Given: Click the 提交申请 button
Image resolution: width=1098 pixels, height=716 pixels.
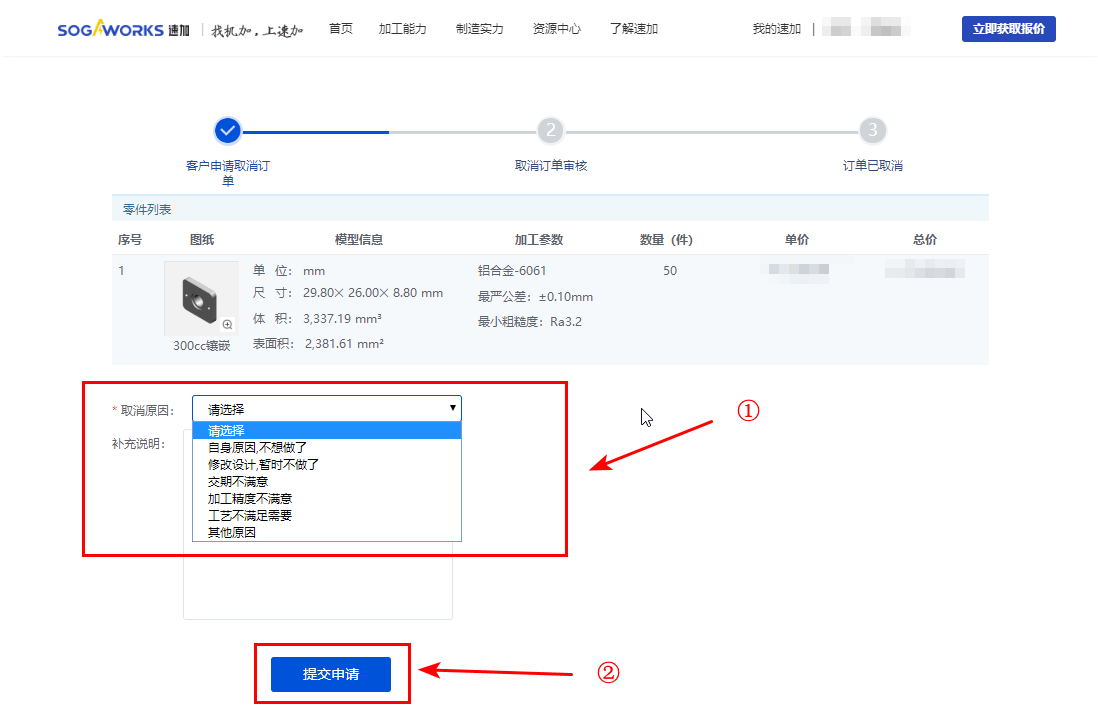Looking at the screenshot, I should point(330,674).
